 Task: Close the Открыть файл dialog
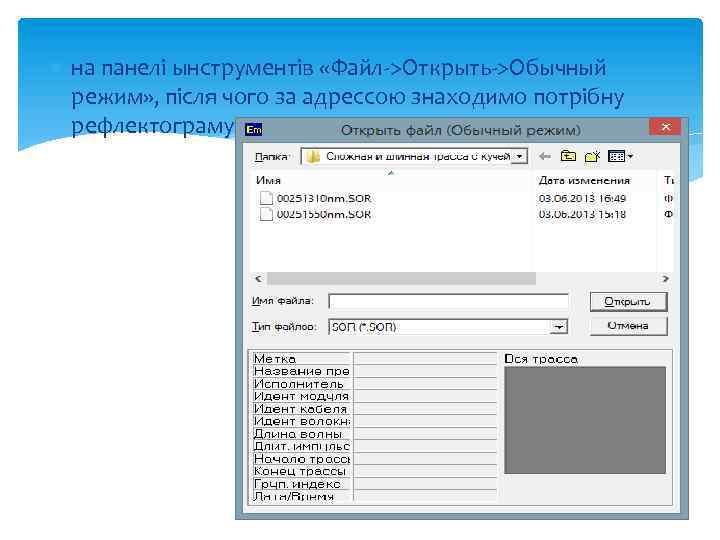(x=665, y=127)
